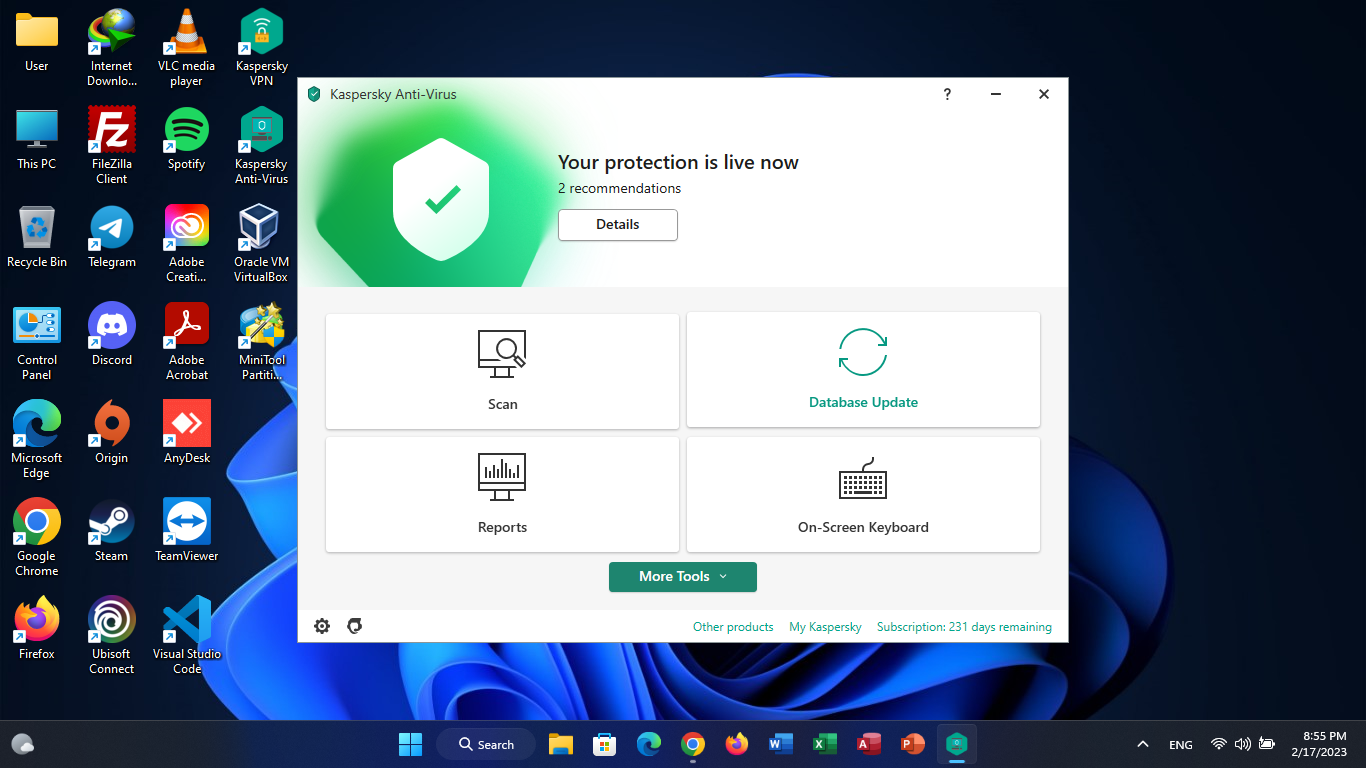Open the Wi-Fi network tray icon
The height and width of the screenshot is (768, 1366).
point(1219,744)
